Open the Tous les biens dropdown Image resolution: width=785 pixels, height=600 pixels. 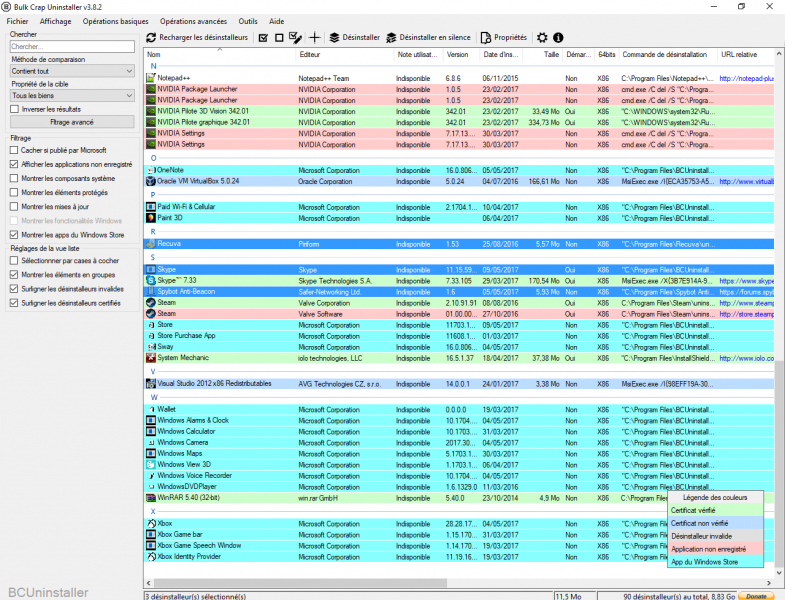(x=72, y=95)
